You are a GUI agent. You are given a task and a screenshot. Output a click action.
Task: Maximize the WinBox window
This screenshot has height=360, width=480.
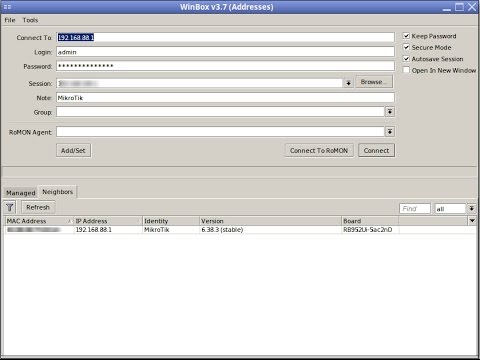tap(459, 7)
